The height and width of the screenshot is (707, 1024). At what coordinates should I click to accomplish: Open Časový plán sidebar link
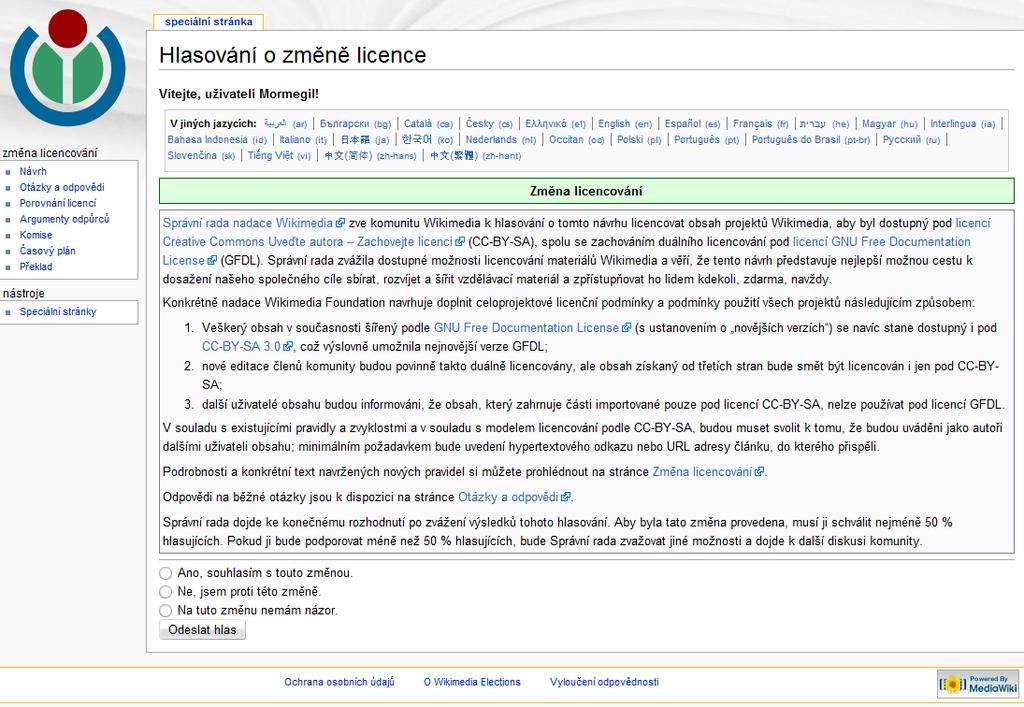point(48,251)
